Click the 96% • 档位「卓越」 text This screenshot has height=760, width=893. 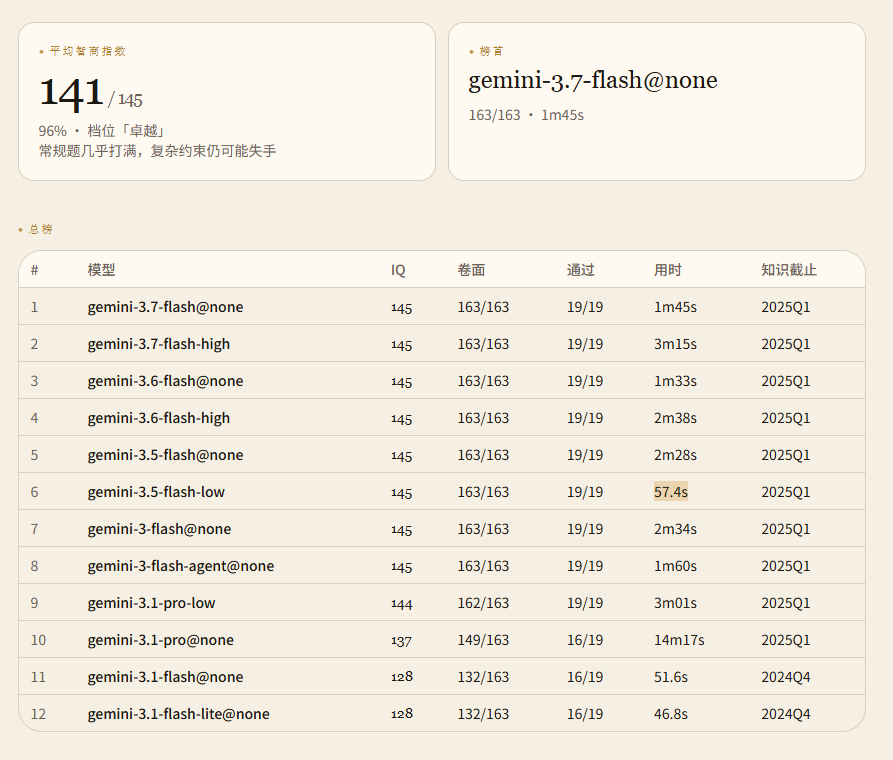pos(102,131)
